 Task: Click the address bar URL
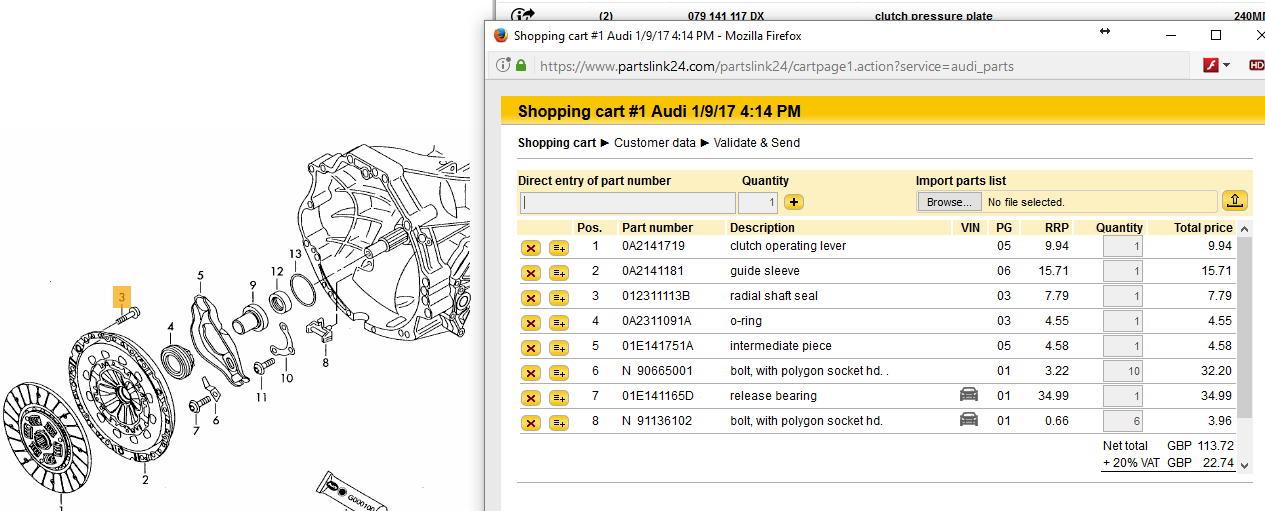(x=776, y=67)
